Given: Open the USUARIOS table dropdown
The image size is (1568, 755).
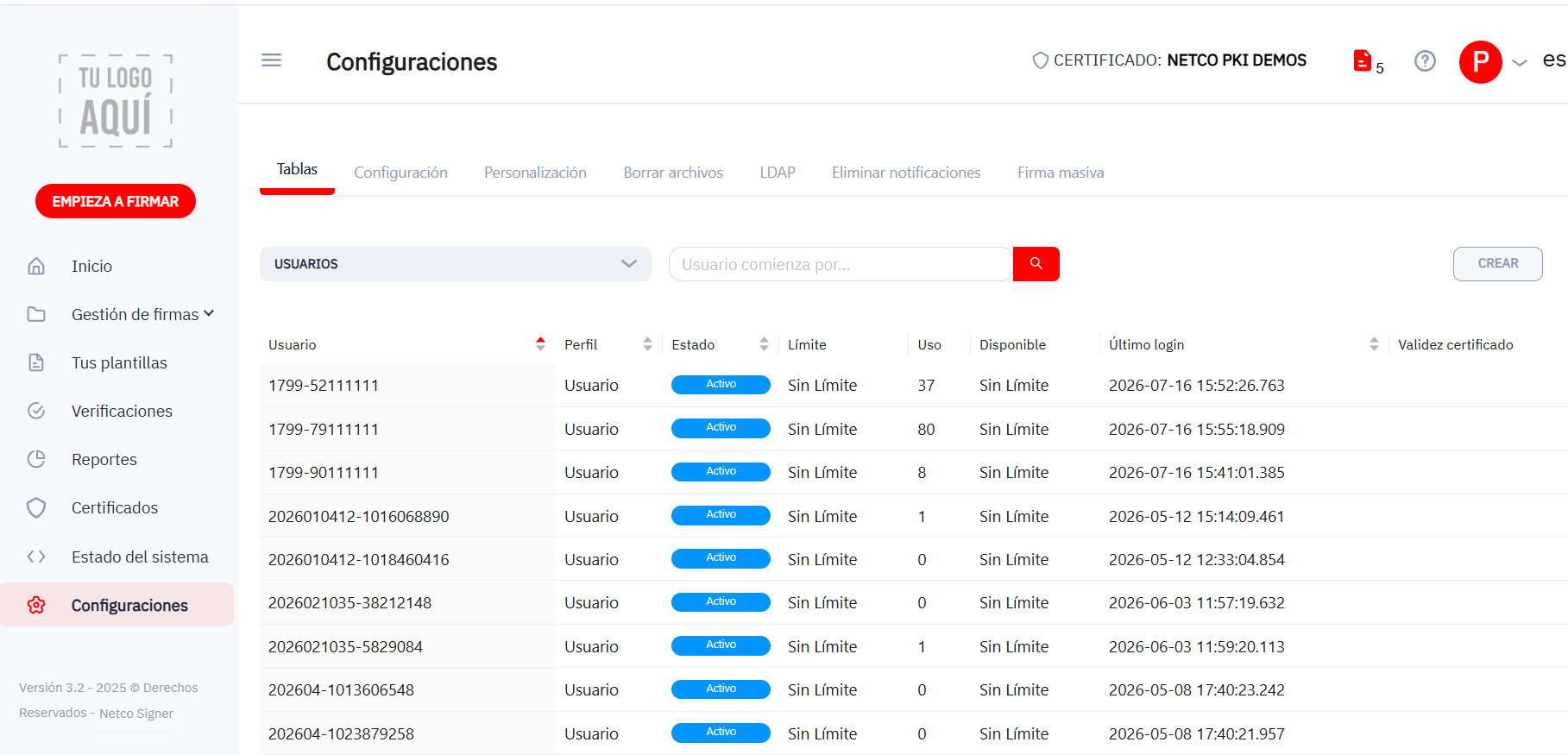Looking at the screenshot, I should coord(456,264).
